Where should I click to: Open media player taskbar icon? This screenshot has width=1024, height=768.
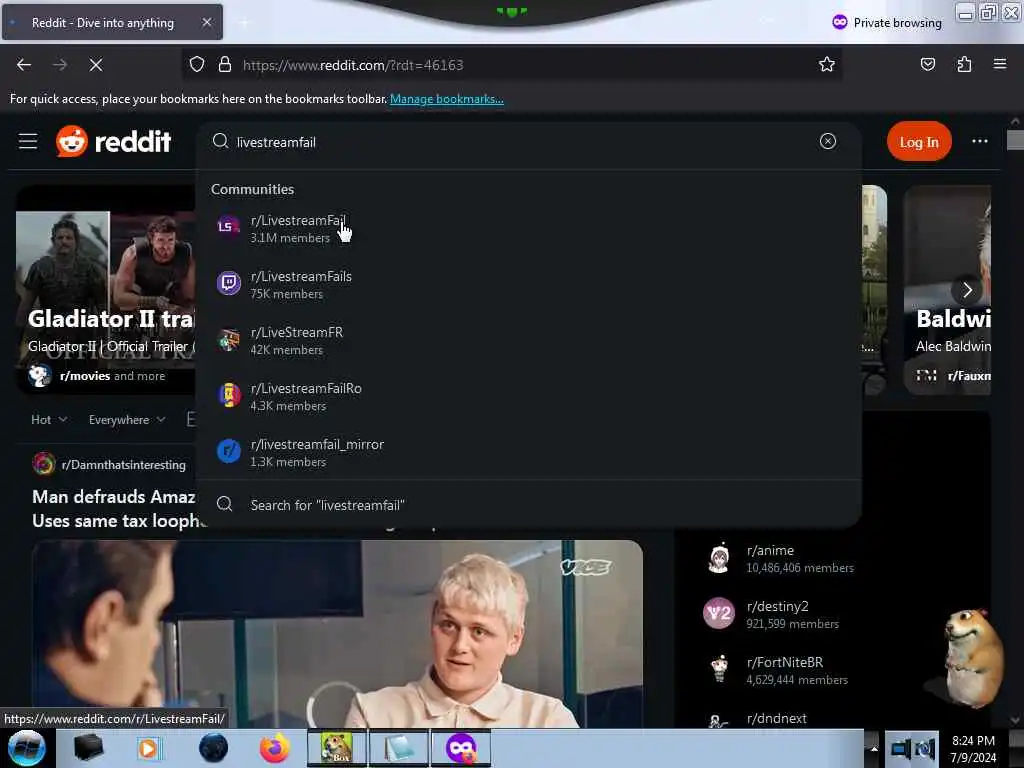(148, 748)
